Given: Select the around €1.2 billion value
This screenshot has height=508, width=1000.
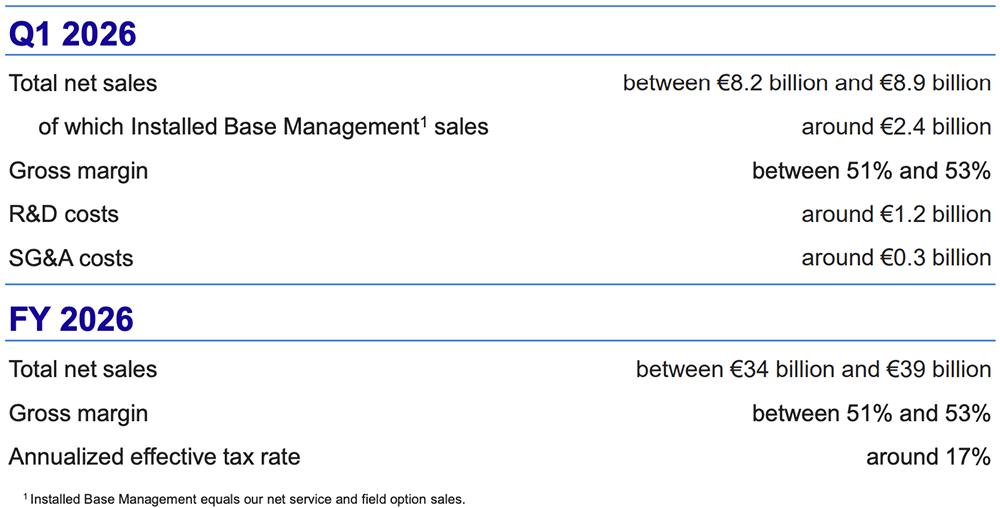Looking at the screenshot, I should pos(896,214).
